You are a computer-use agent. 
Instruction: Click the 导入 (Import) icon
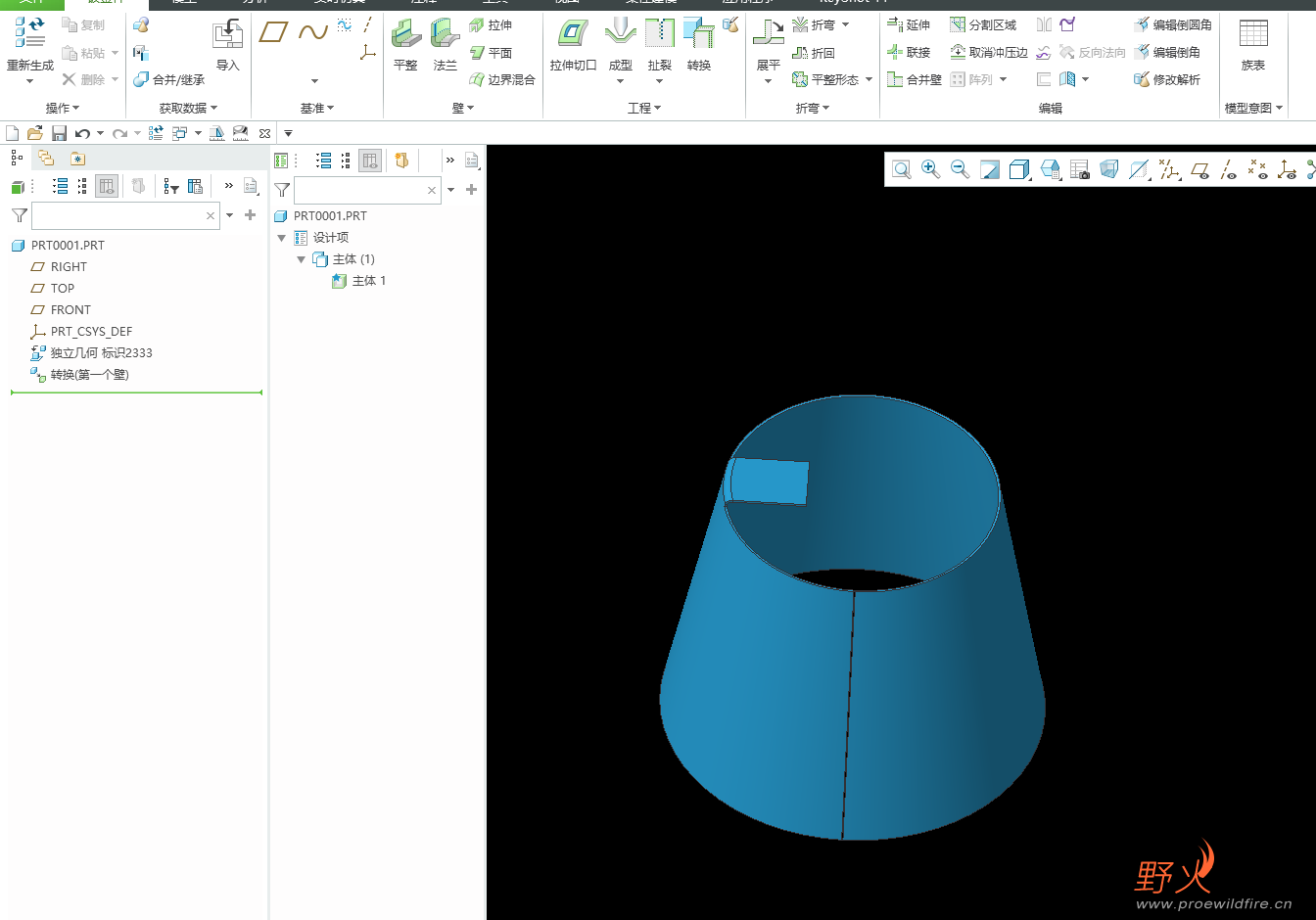pos(228,45)
